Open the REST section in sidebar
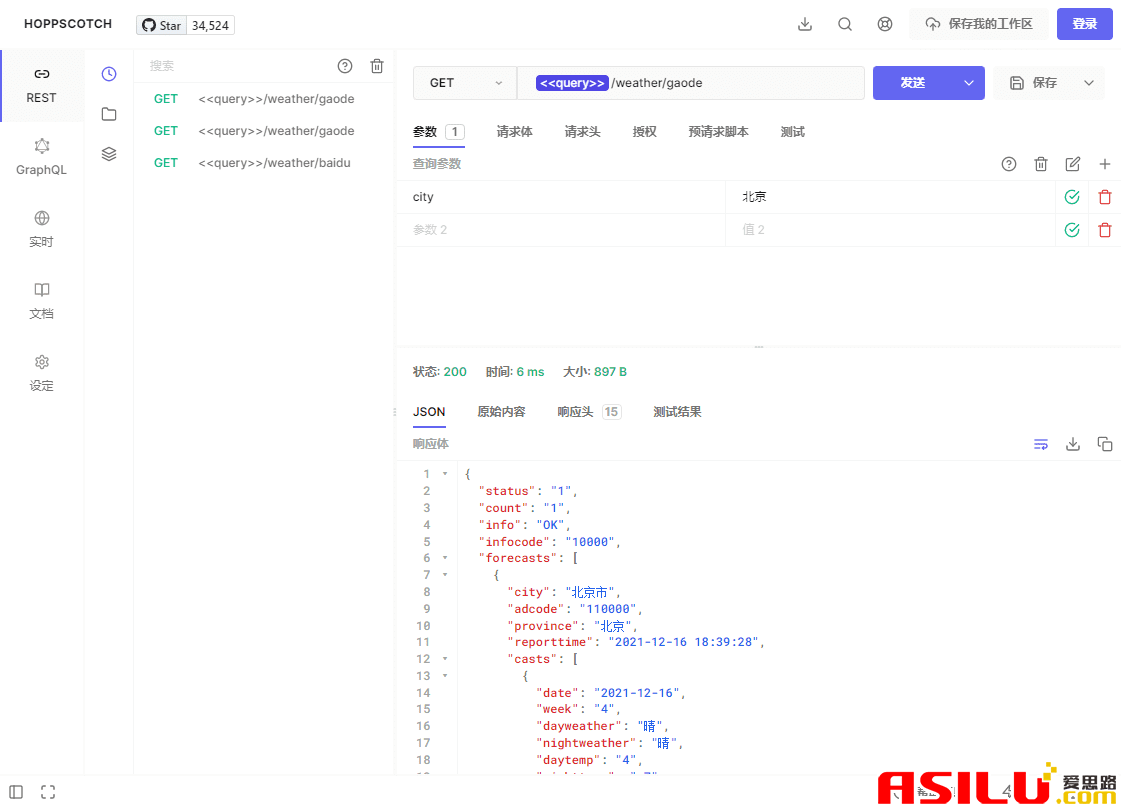 click(x=41, y=86)
